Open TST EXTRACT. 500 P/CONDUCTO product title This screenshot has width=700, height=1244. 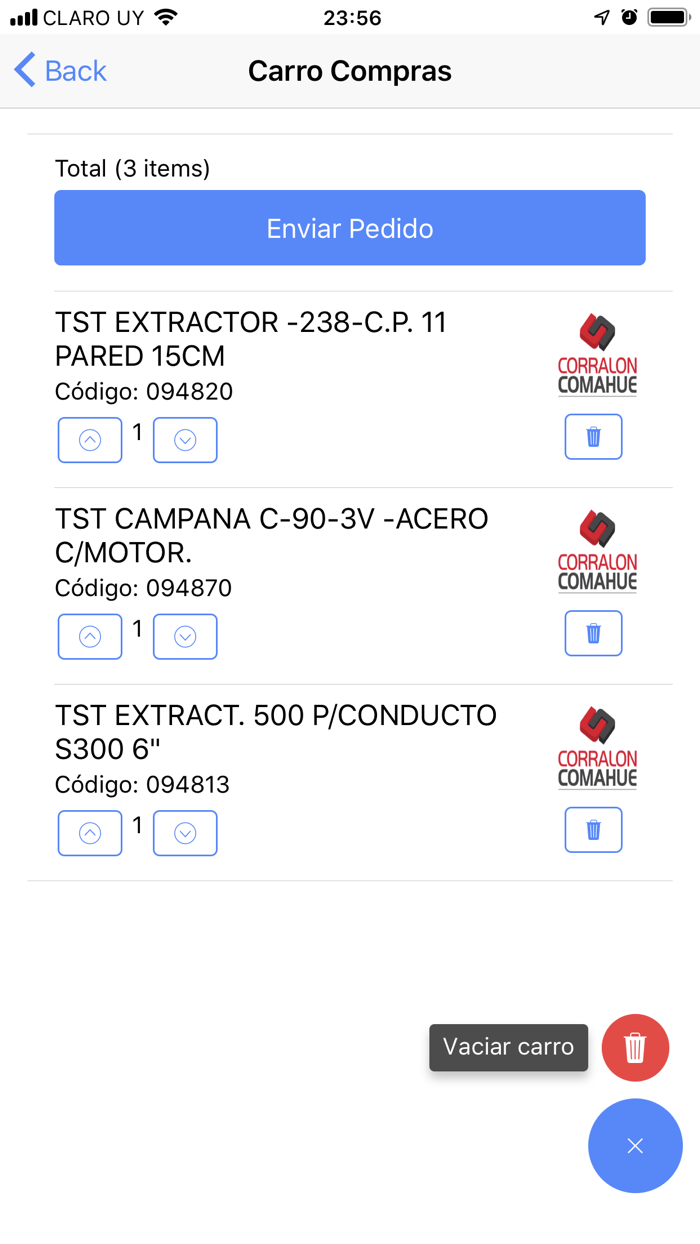(275, 732)
